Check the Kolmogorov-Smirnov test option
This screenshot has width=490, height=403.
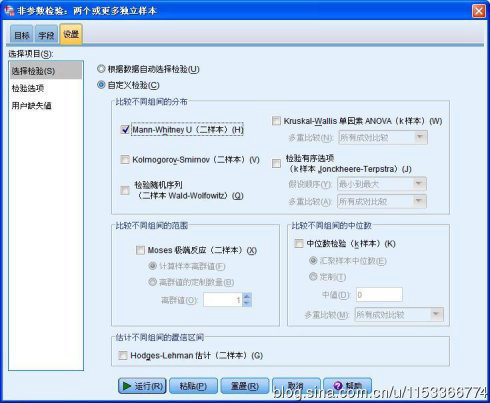pos(125,160)
